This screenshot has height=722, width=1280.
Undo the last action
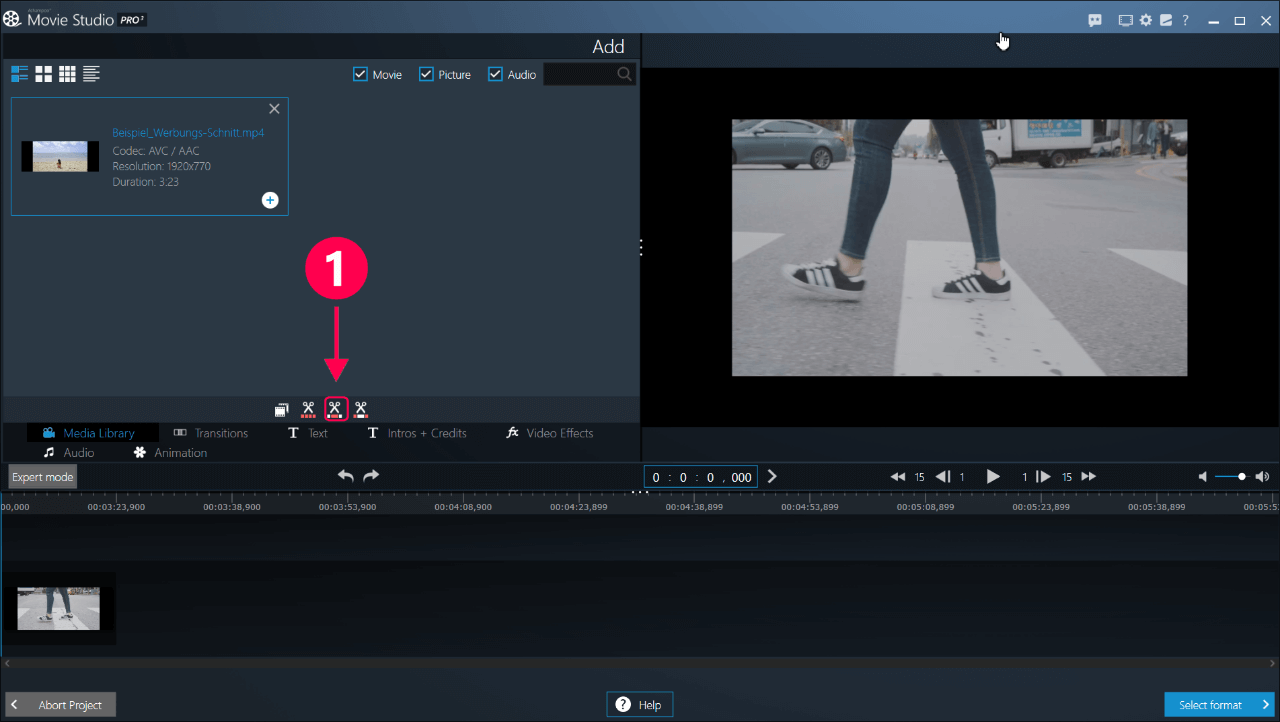click(x=346, y=476)
